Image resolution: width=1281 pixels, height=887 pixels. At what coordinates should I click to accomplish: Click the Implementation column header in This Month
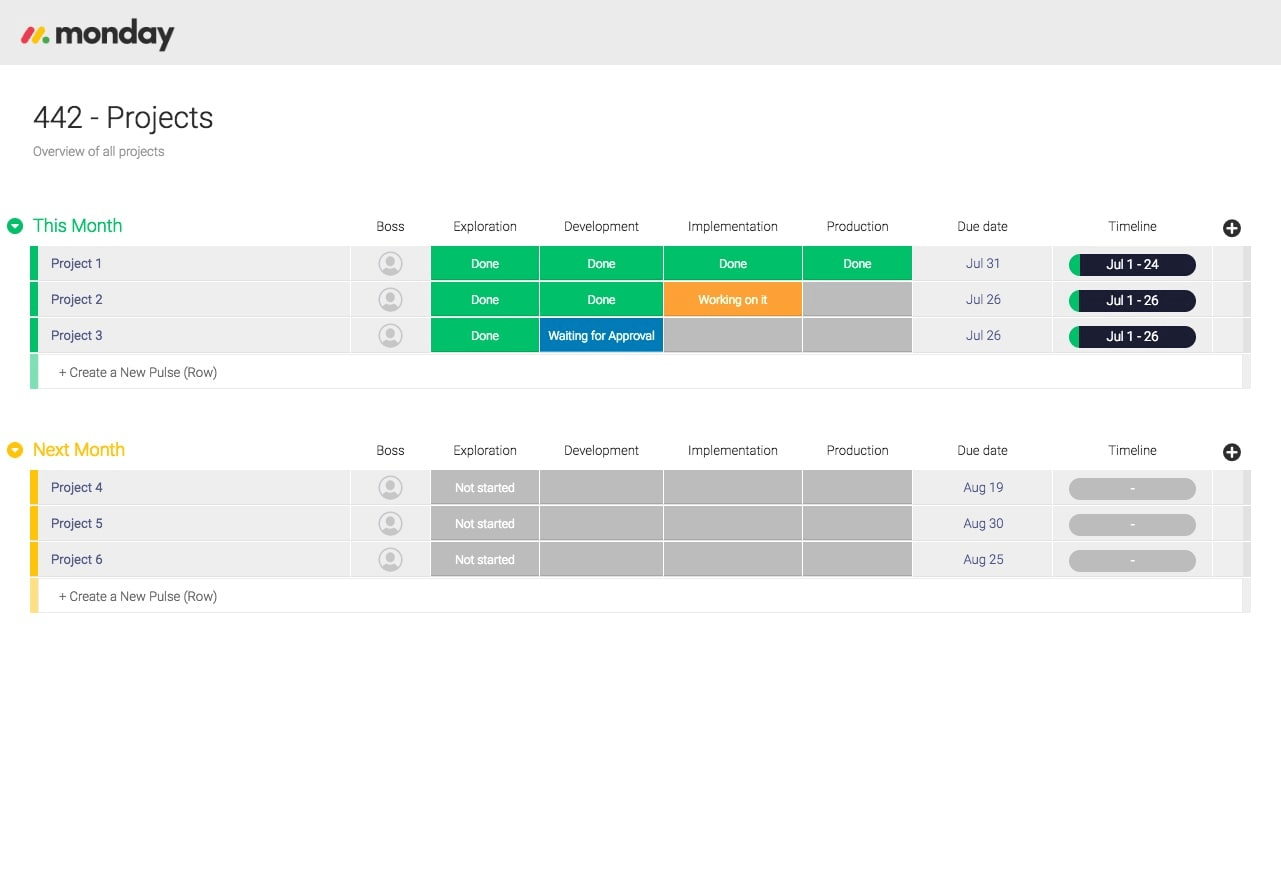tap(733, 227)
